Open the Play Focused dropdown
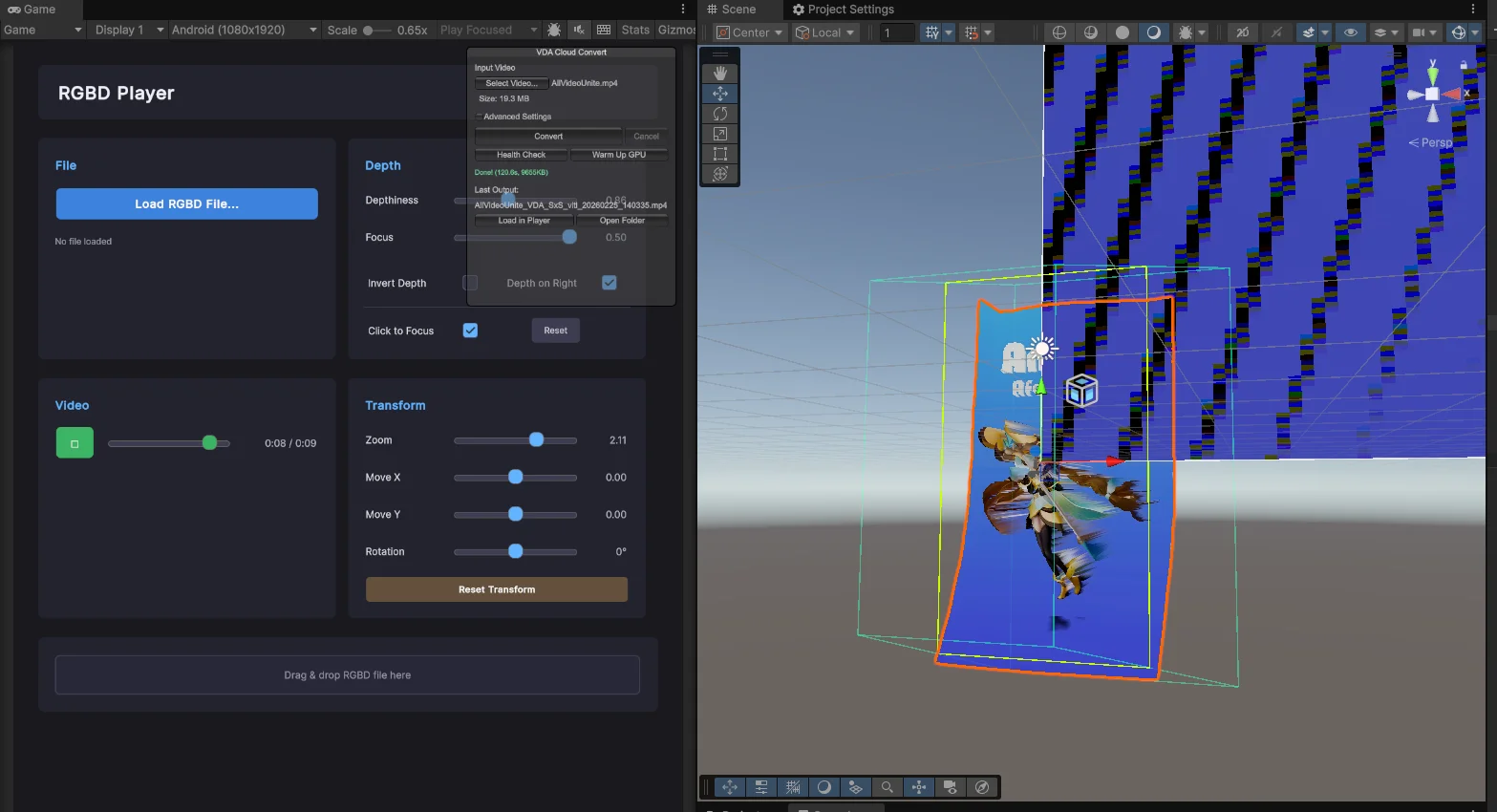Image resolution: width=1497 pixels, height=812 pixels. point(489,30)
